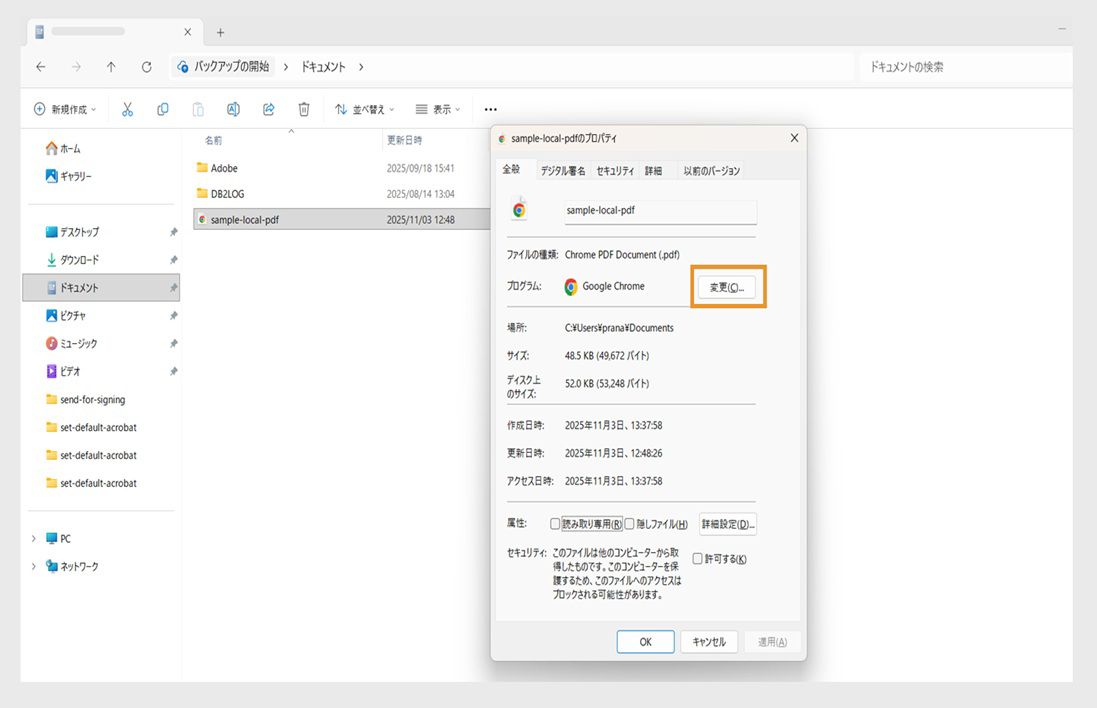
Task: Open the 並べ替え sort dropdown
Action: pyautogui.click(x=365, y=109)
